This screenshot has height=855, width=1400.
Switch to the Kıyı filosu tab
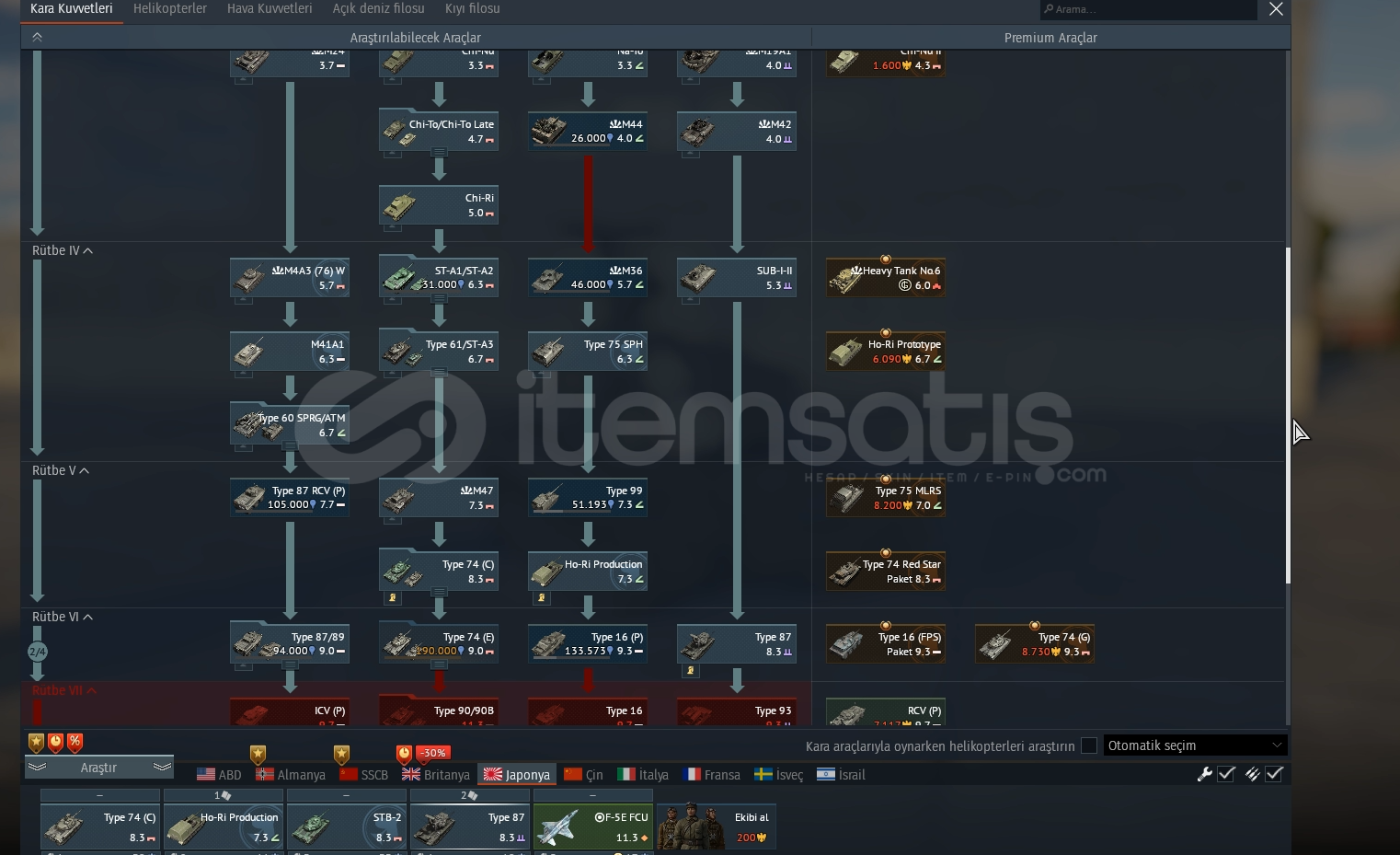tap(473, 8)
